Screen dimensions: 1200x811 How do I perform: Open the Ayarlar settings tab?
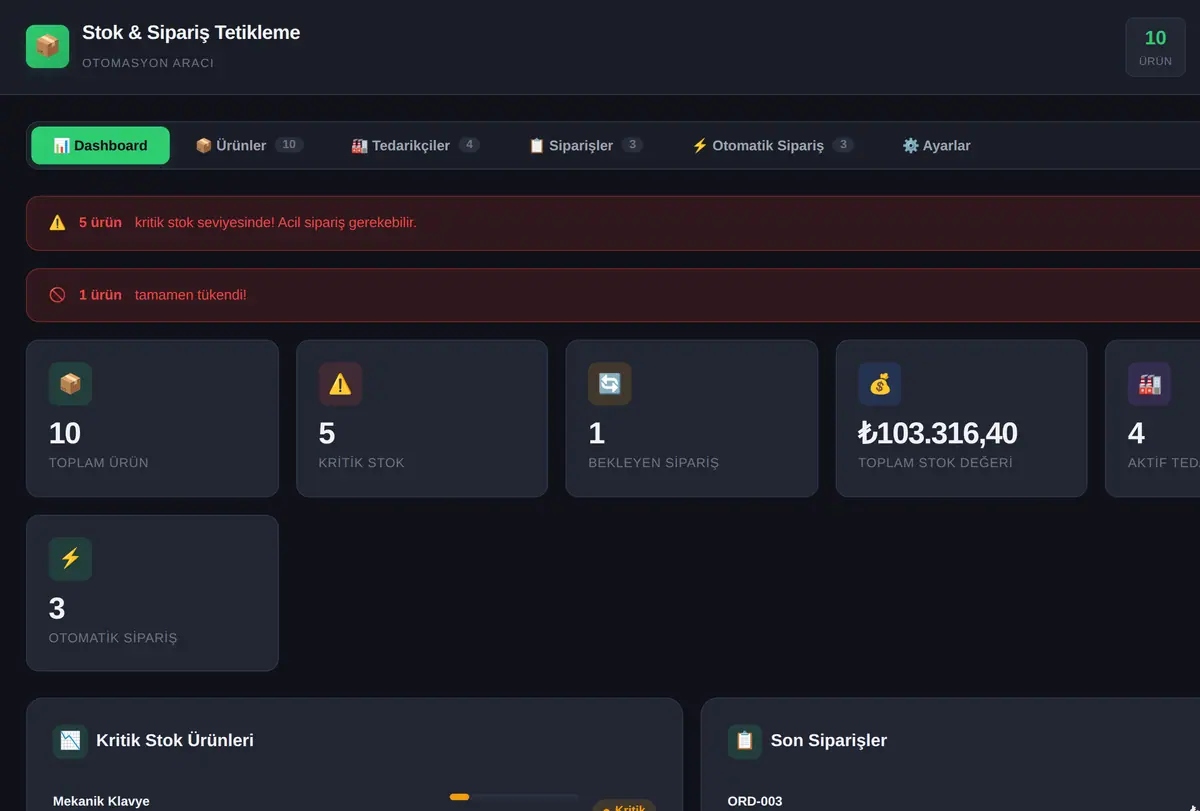point(937,146)
